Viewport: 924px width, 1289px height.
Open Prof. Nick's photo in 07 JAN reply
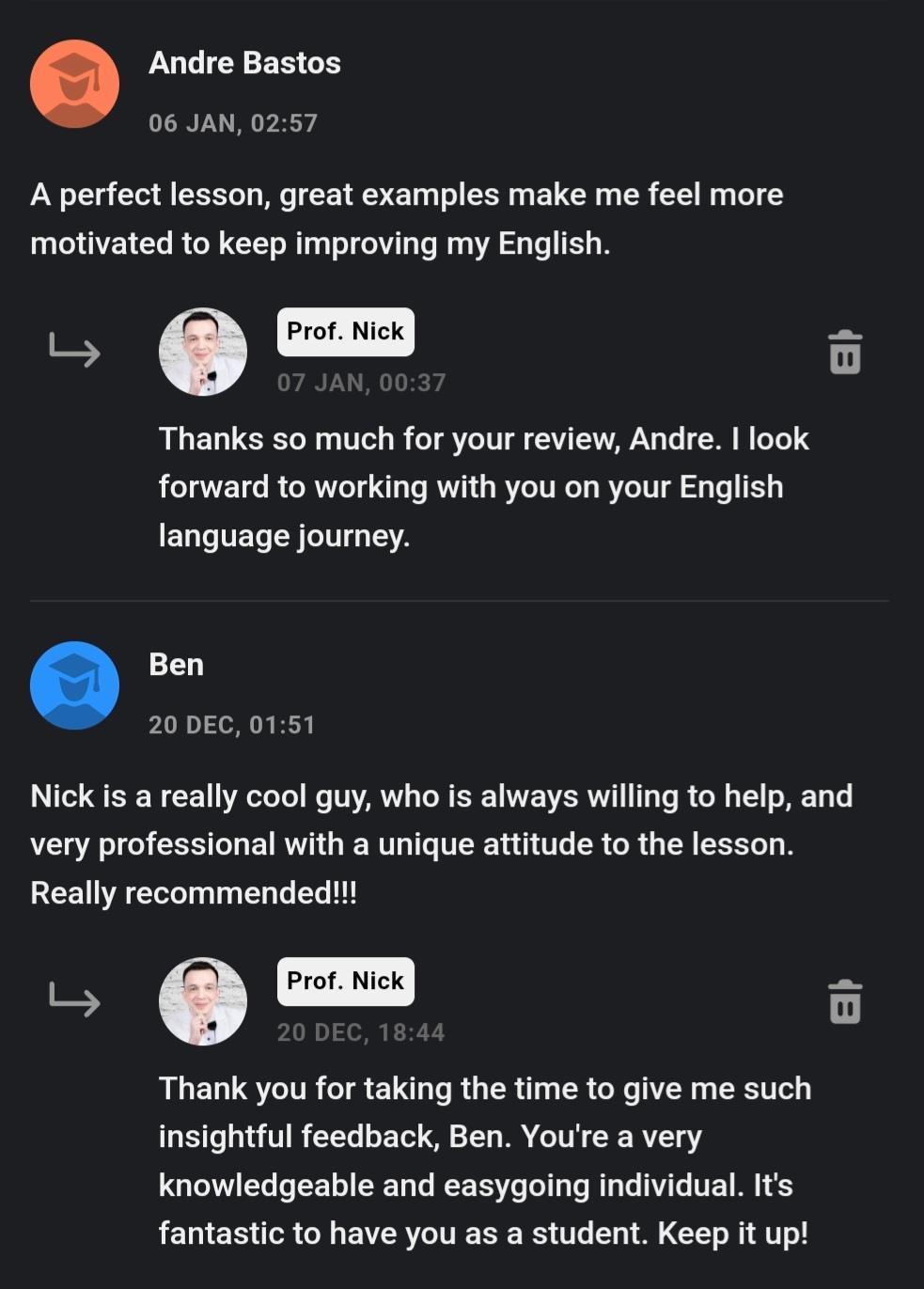tap(203, 352)
